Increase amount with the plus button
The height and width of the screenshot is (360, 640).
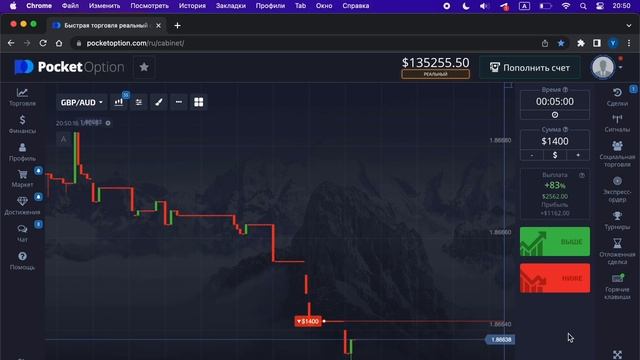[x=578, y=155]
